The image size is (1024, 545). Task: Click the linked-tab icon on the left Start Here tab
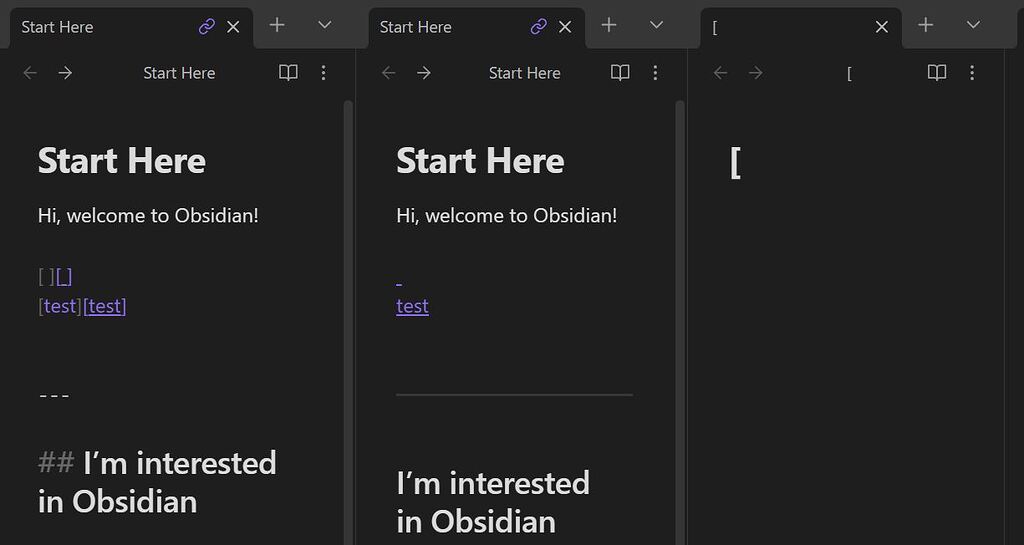(207, 27)
